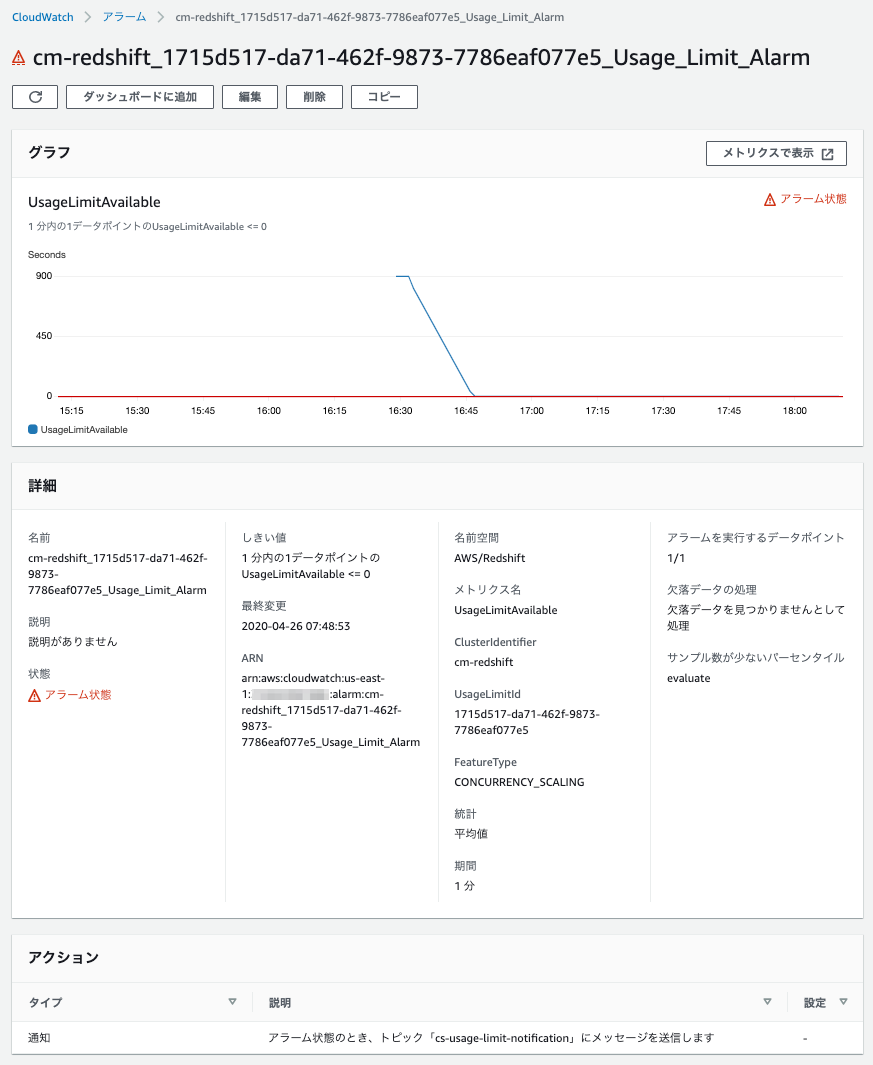Click the ダッシュボードに追加 button

tap(139, 96)
